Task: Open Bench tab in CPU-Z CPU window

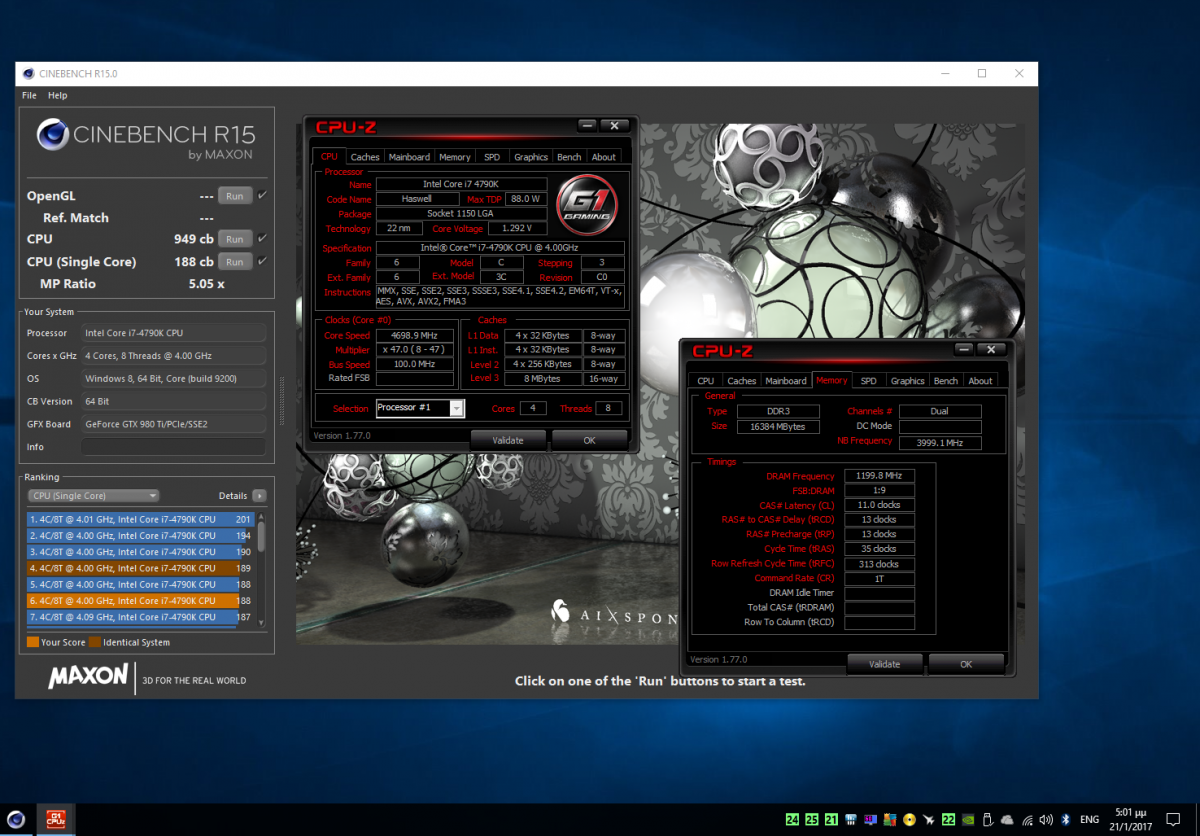Action: click(x=569, y=157)
